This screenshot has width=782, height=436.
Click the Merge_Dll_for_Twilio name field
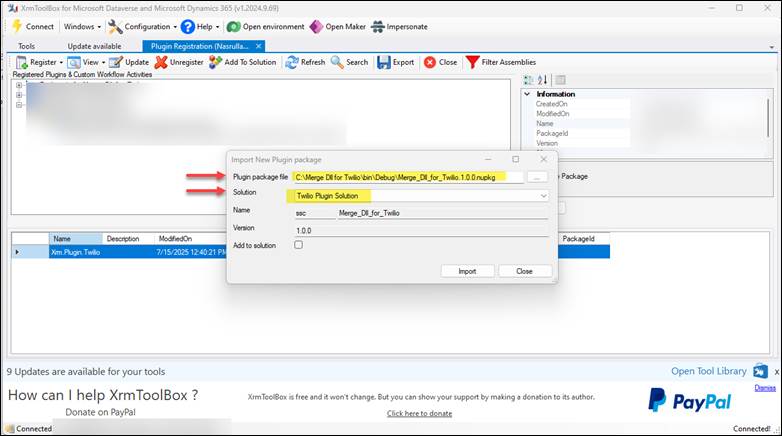click(x=443, y=213)
